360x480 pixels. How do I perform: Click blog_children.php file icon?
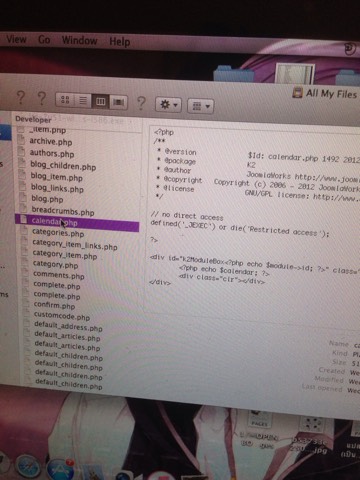[22, 163]
